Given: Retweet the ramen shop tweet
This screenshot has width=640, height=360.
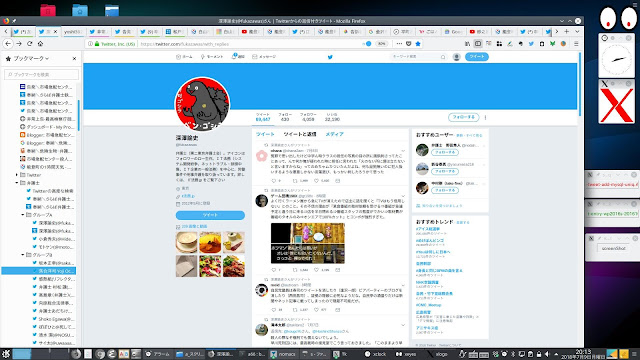Looking at the screenshot, I should (295, 270).
